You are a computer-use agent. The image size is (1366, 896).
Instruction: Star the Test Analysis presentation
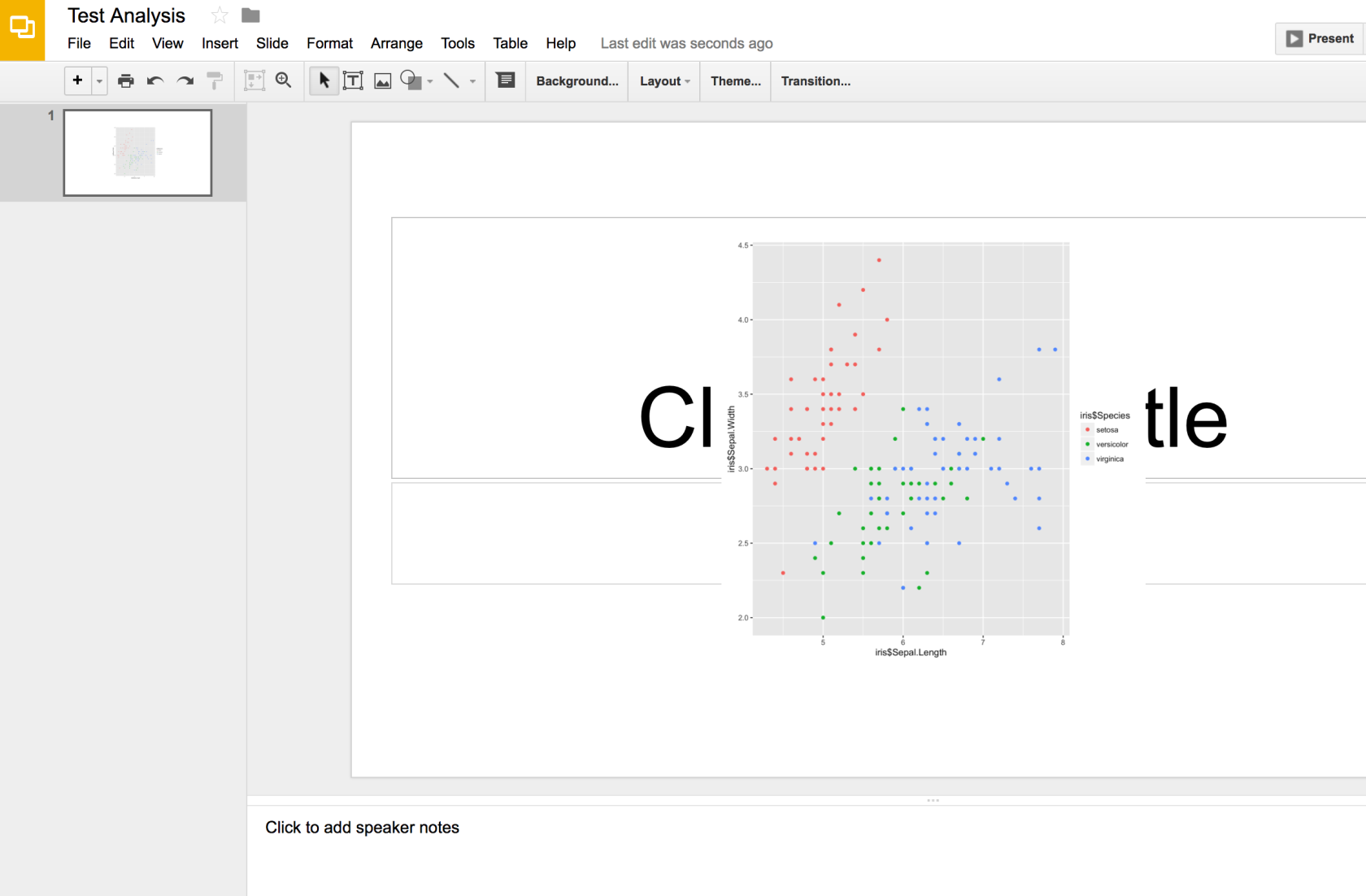coord(220,15)
